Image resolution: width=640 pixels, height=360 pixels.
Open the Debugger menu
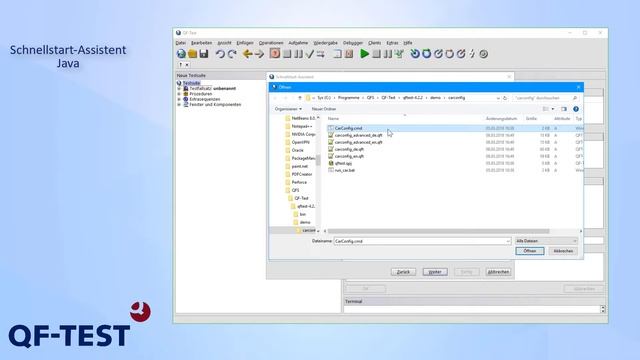click(353, 43)
